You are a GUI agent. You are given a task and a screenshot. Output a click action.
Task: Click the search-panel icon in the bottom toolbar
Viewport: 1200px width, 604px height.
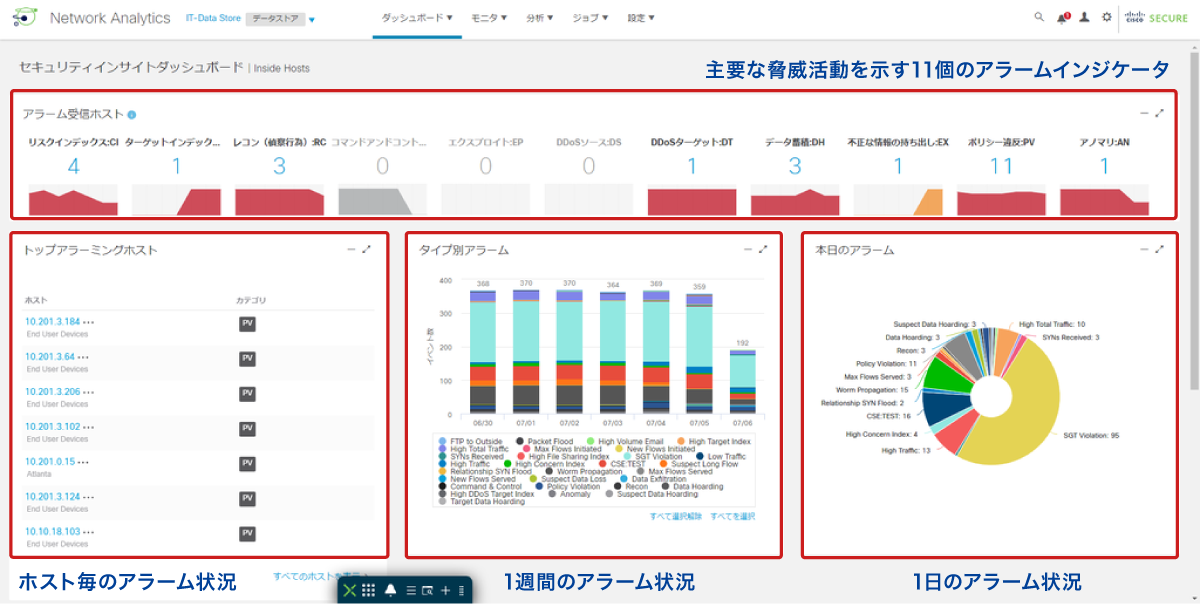coord(427,590)
